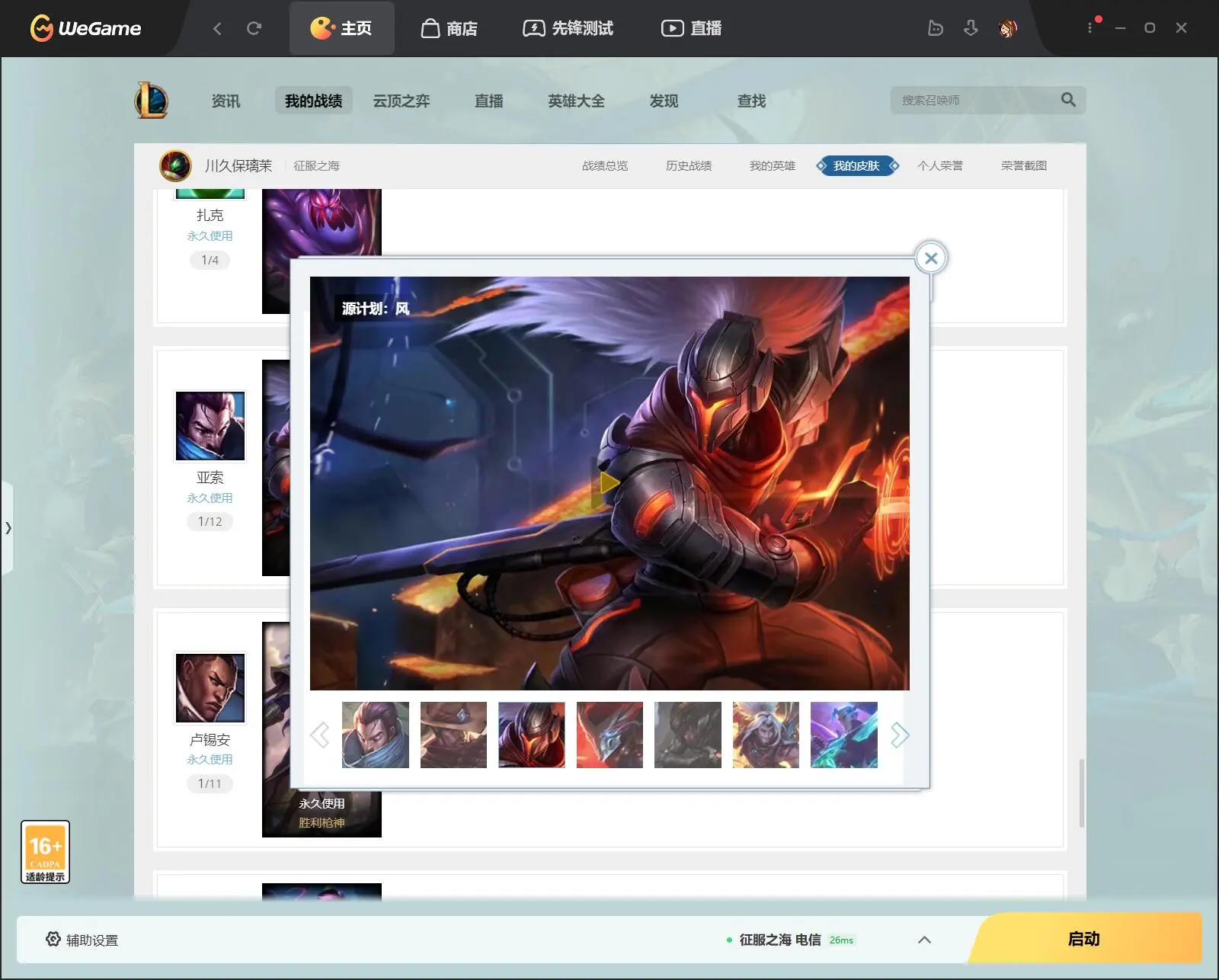Open the 16+ CADPA age rating notice
The image size is (1219, 980).
pyautogui.click(x=45, y=852)
